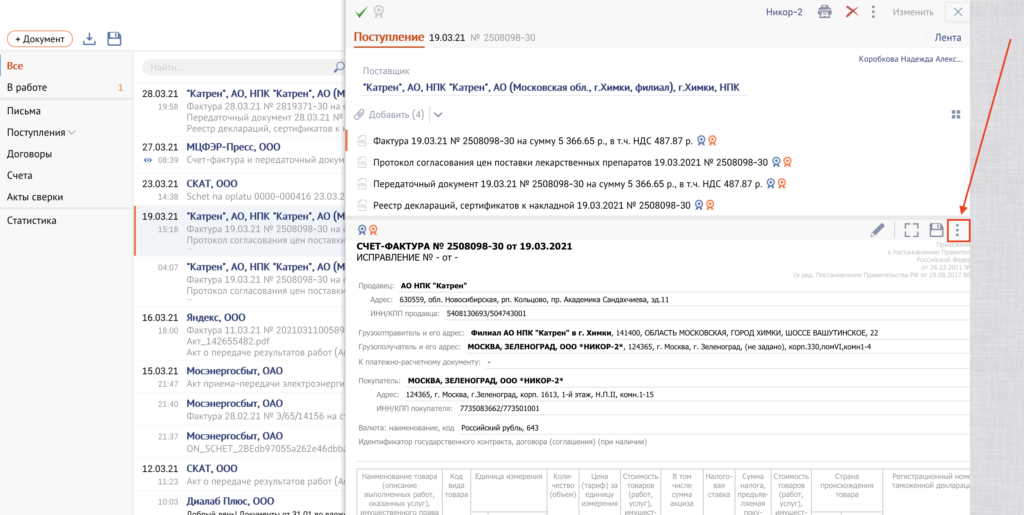Click the save icon in preview toolbar

[936, 230]
